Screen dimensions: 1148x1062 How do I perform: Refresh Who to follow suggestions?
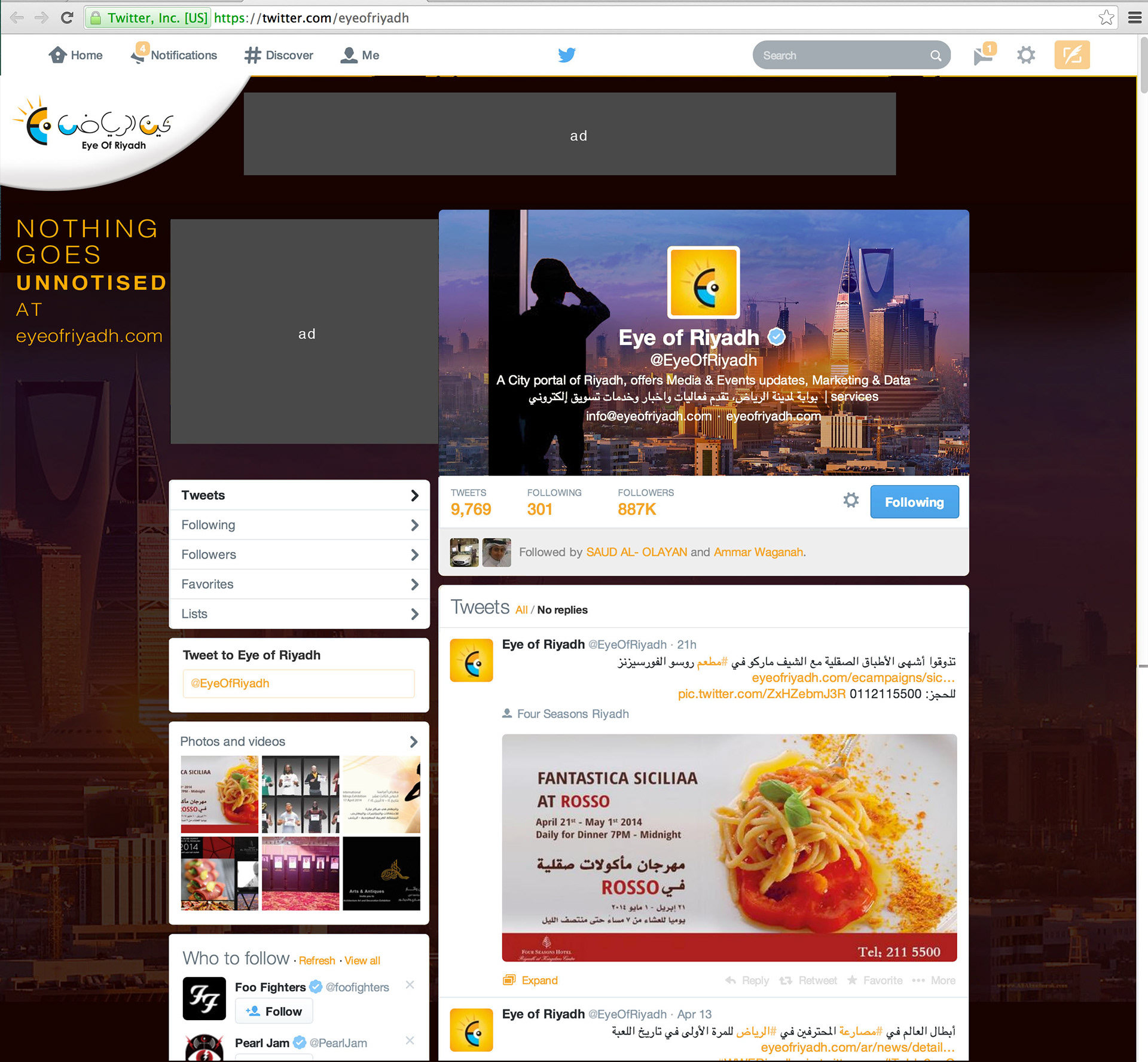point(317,960)
